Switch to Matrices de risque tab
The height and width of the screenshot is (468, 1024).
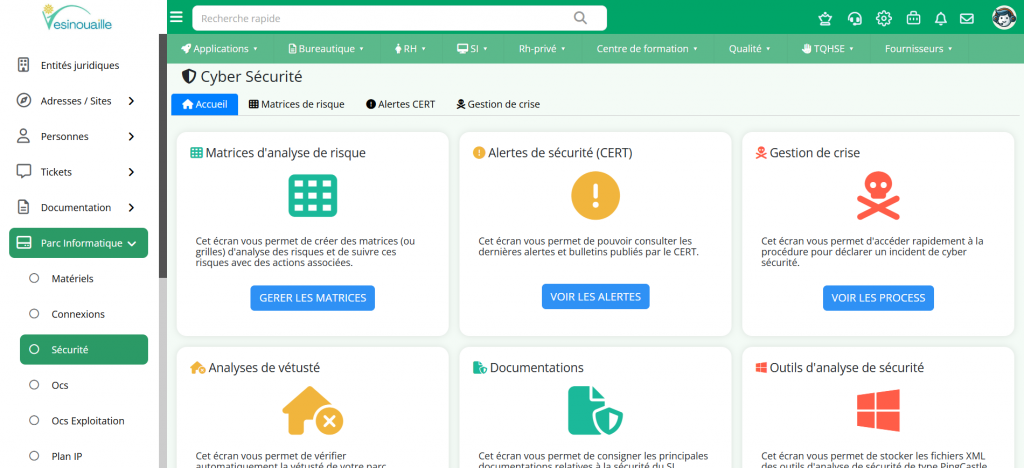[296, 104]
